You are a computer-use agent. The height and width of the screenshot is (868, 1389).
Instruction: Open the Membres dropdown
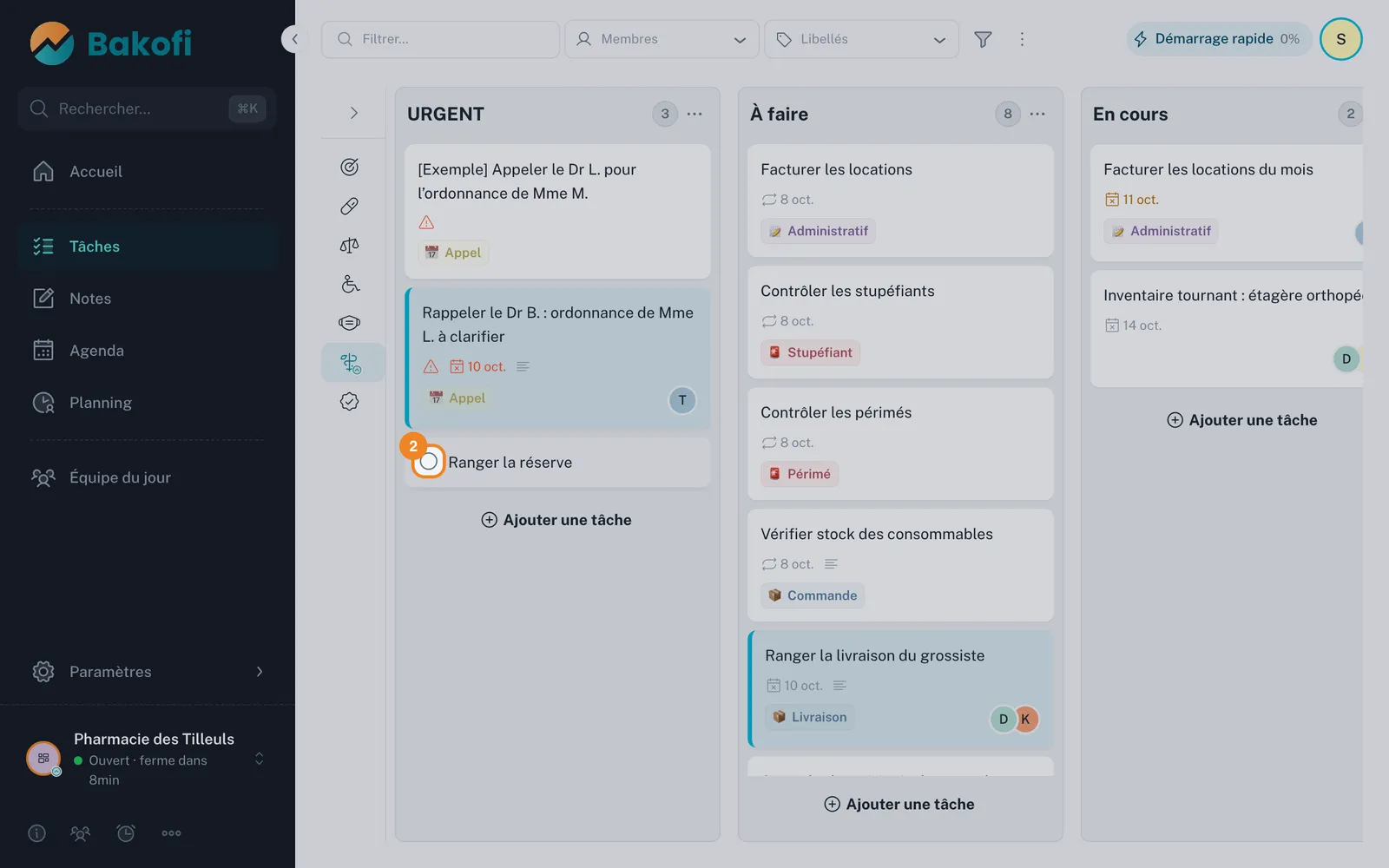coord(662,39)
